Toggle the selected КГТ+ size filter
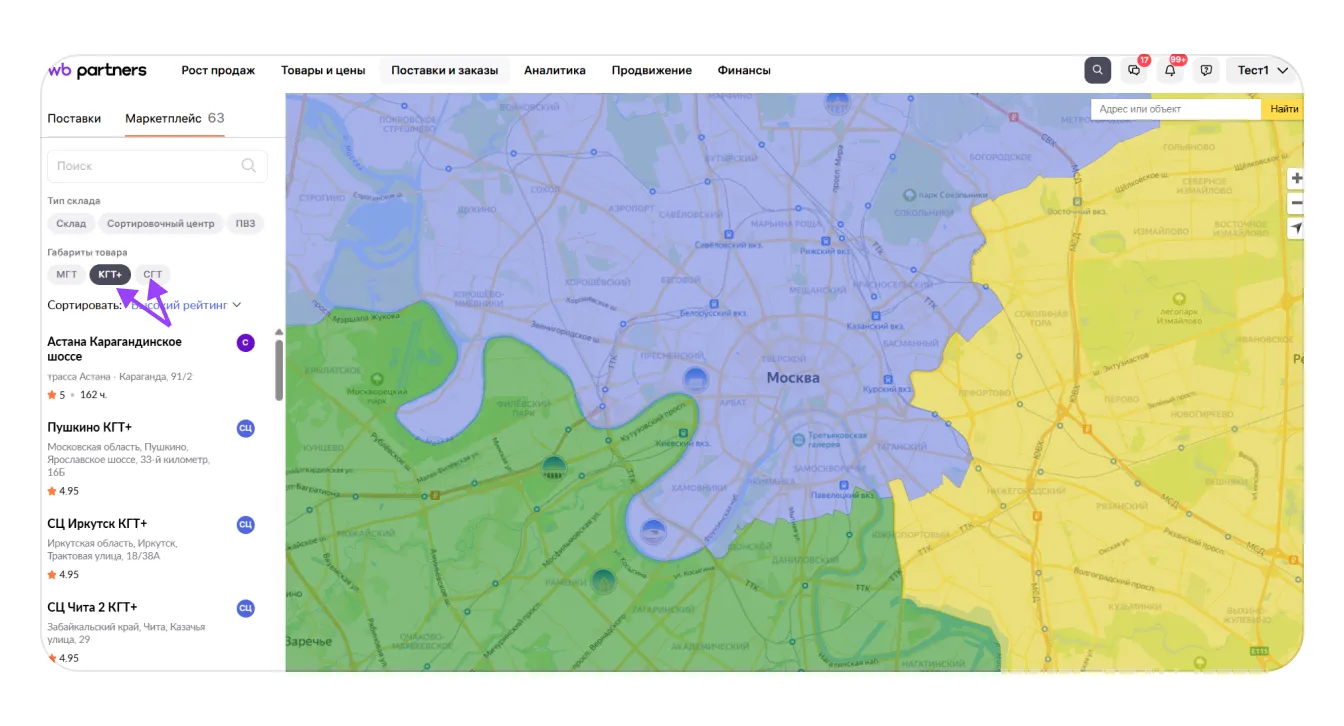The image size is (1344, 726). click(x=110, y=275)
